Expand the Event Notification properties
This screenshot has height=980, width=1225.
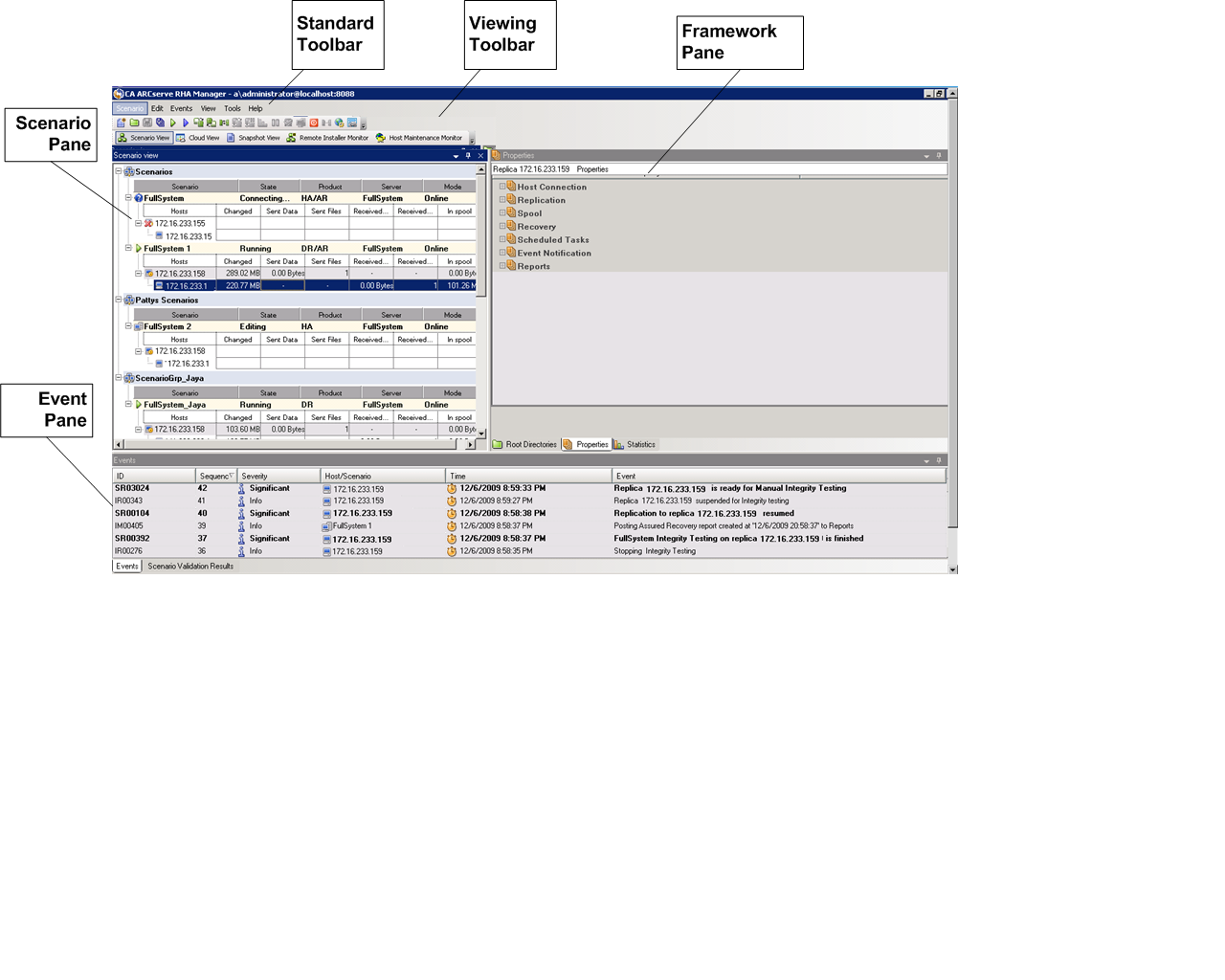click(501, 253)
